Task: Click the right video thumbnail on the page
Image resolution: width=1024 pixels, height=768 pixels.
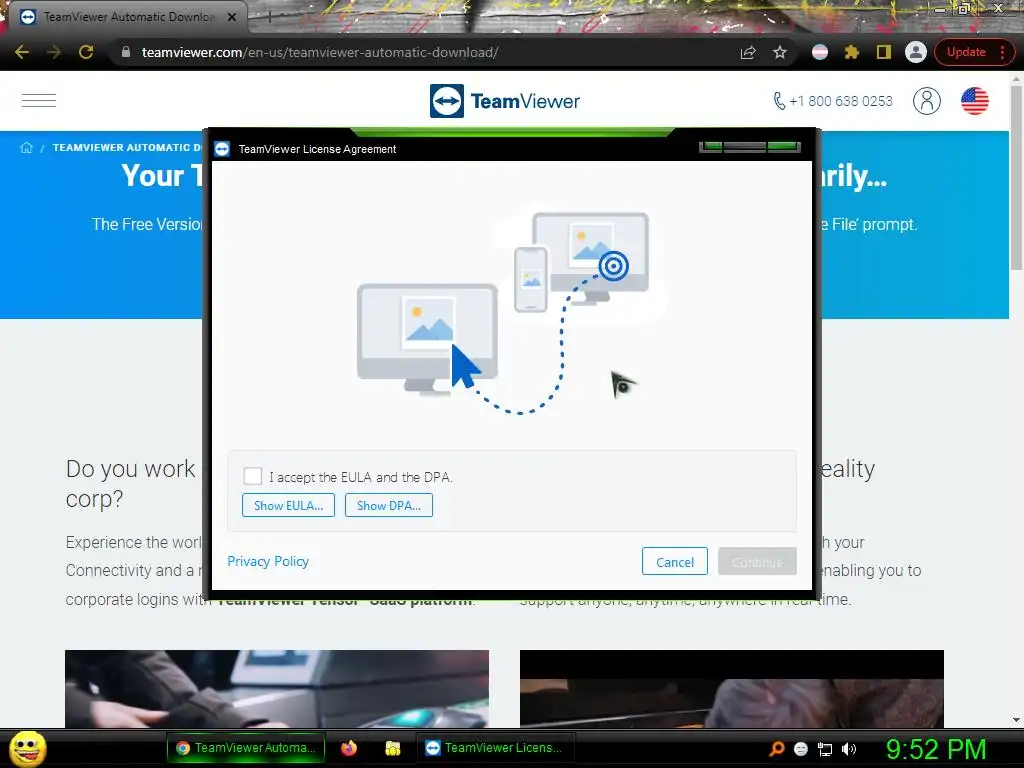Action: (x=731, y=688)
